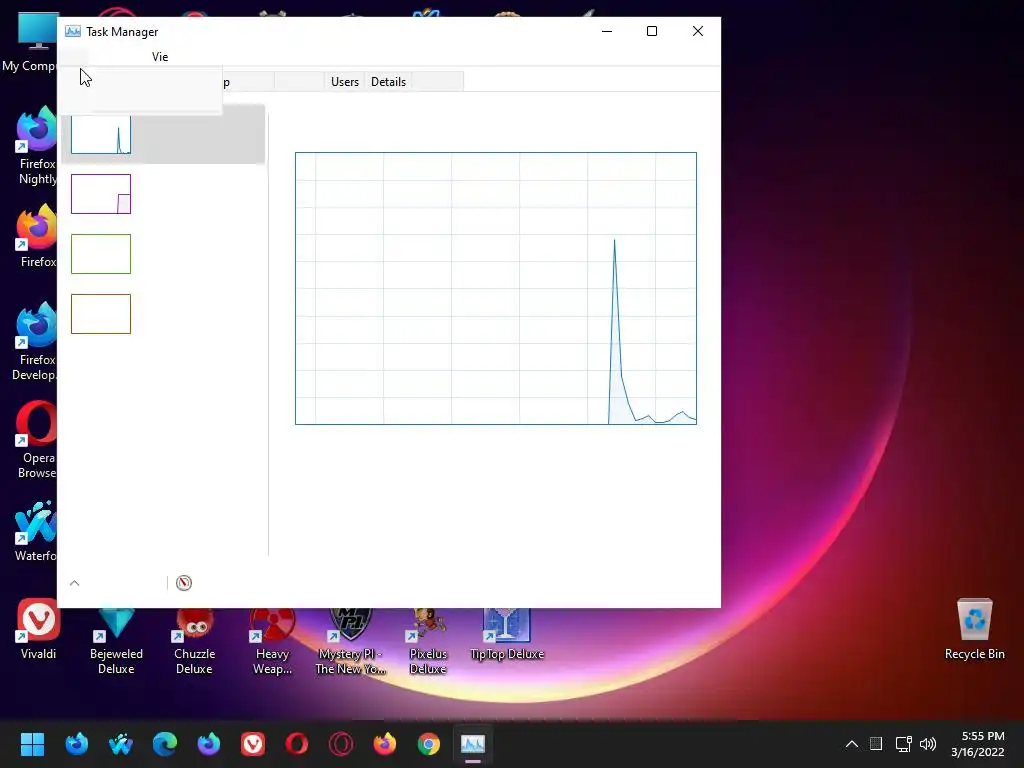Select the purple Memory performance thumbnail
The image size is (1024, 768).
[101, 194]
